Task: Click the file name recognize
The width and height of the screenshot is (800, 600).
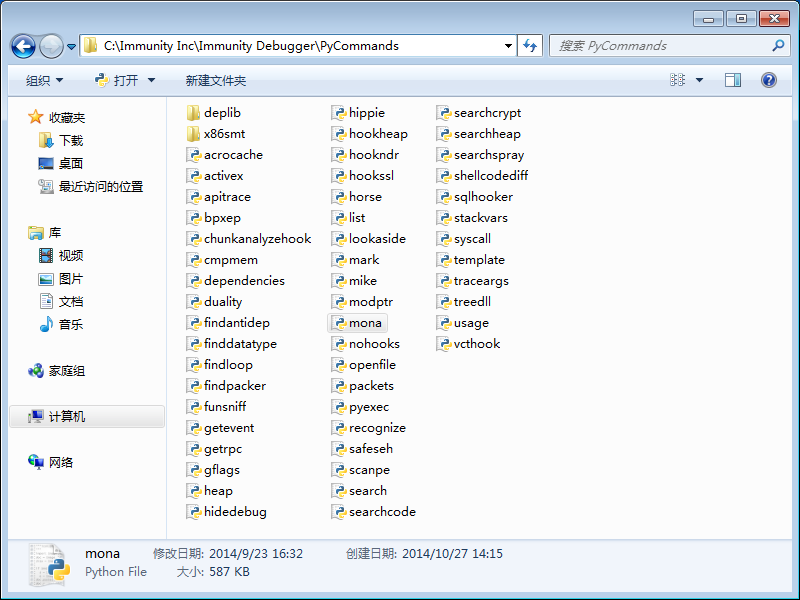Action: pyautogui.click(x=378, y=428)
